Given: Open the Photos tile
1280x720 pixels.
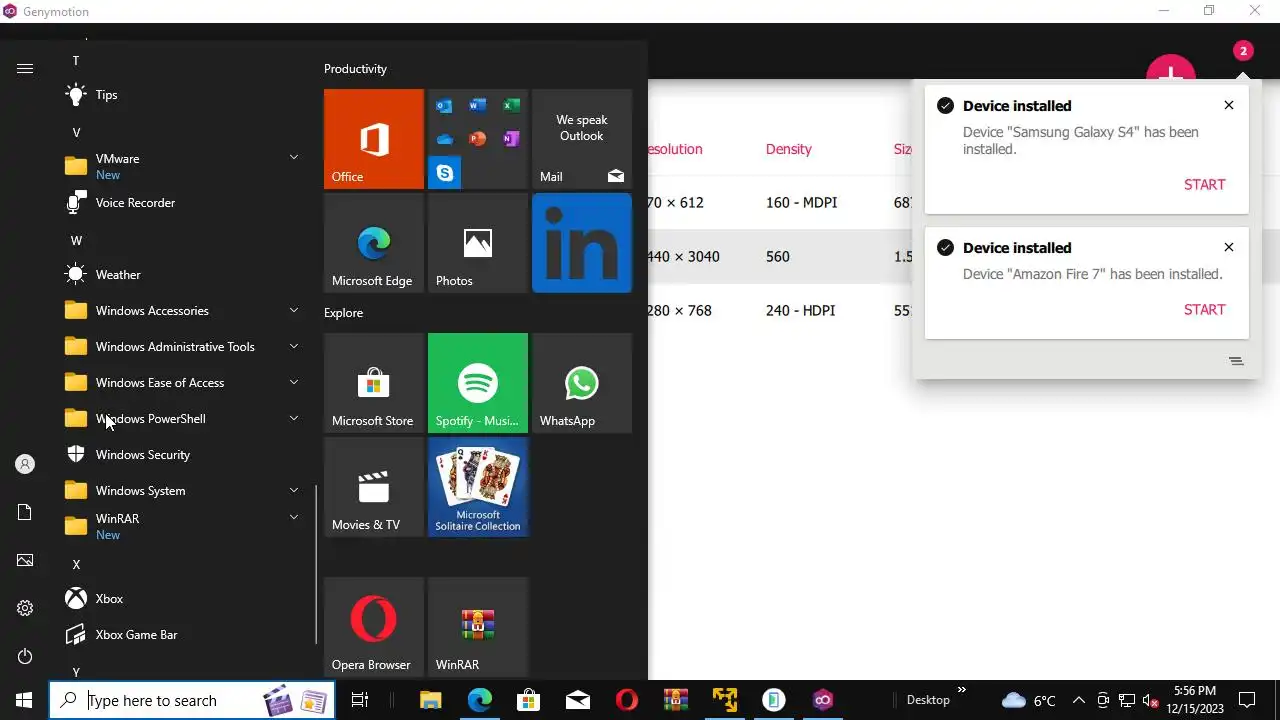Looking at the screenshot, I should (478, 243).
